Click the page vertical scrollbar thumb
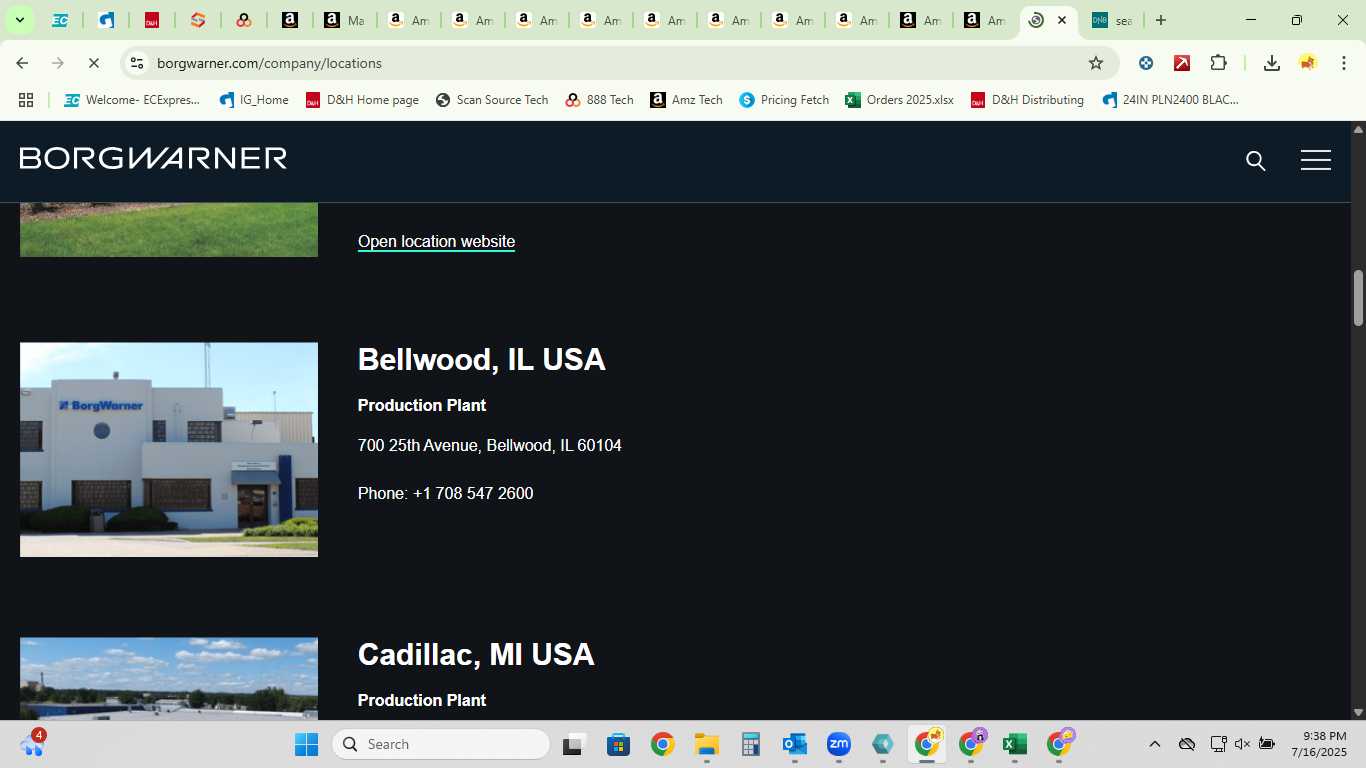 (1358, 298)
